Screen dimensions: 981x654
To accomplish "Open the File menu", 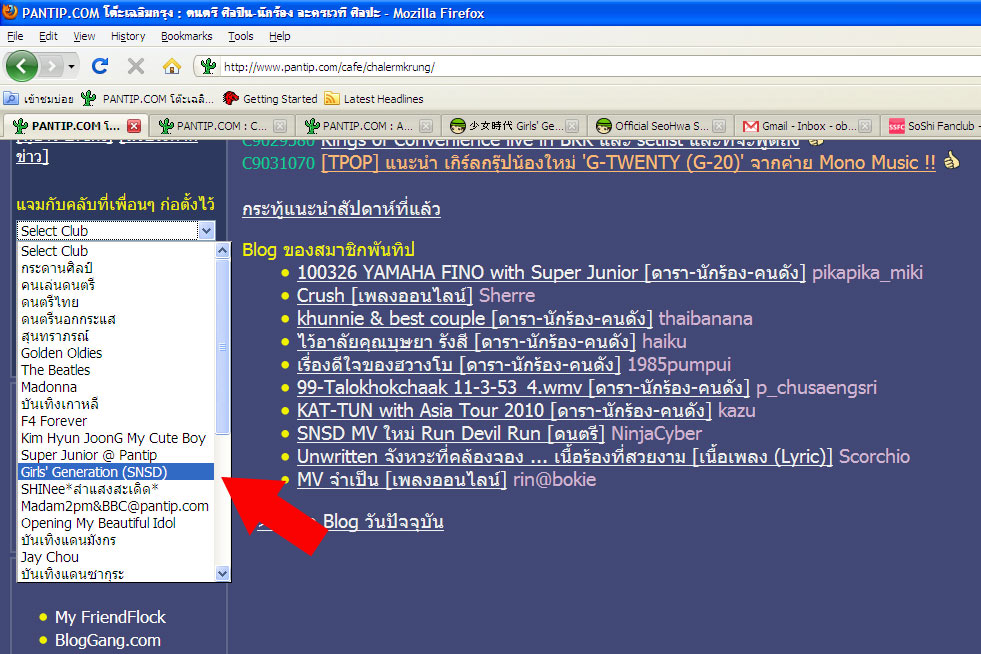I will (x=15, y=36).
